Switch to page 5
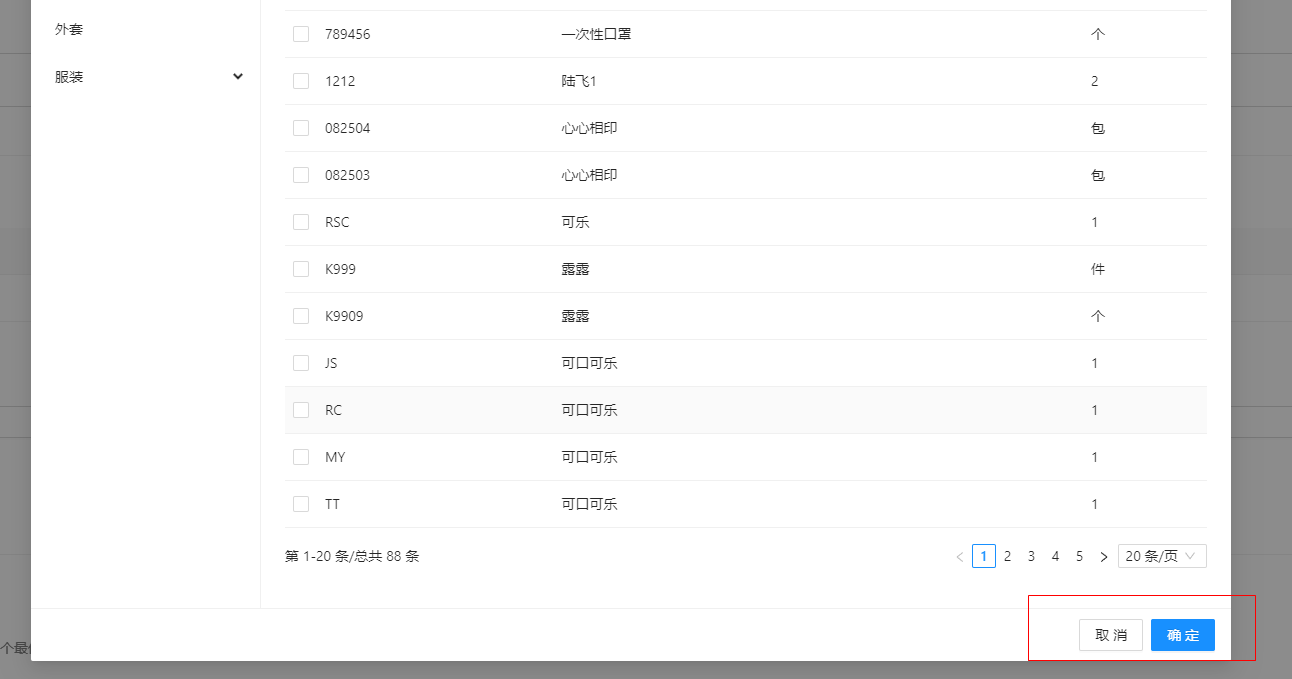The image size is (1292, 679). tap(1079, 556)
